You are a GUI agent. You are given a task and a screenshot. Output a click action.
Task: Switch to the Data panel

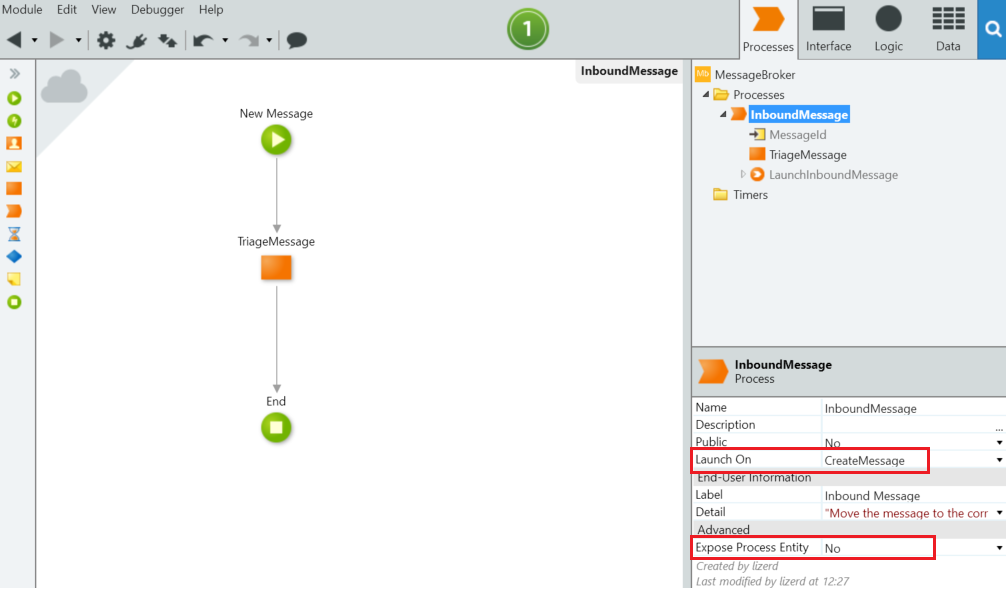point(947,28)
